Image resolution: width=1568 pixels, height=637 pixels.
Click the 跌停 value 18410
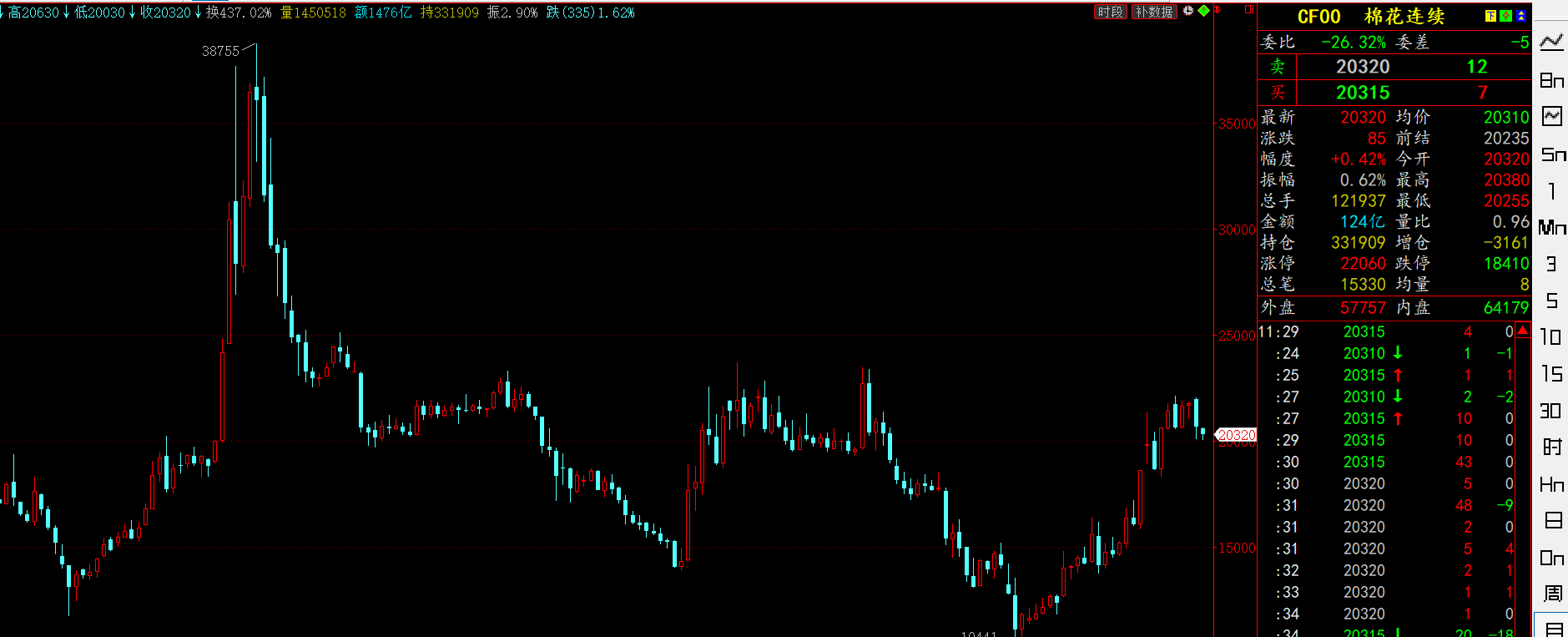click(x=1506, y=264)
